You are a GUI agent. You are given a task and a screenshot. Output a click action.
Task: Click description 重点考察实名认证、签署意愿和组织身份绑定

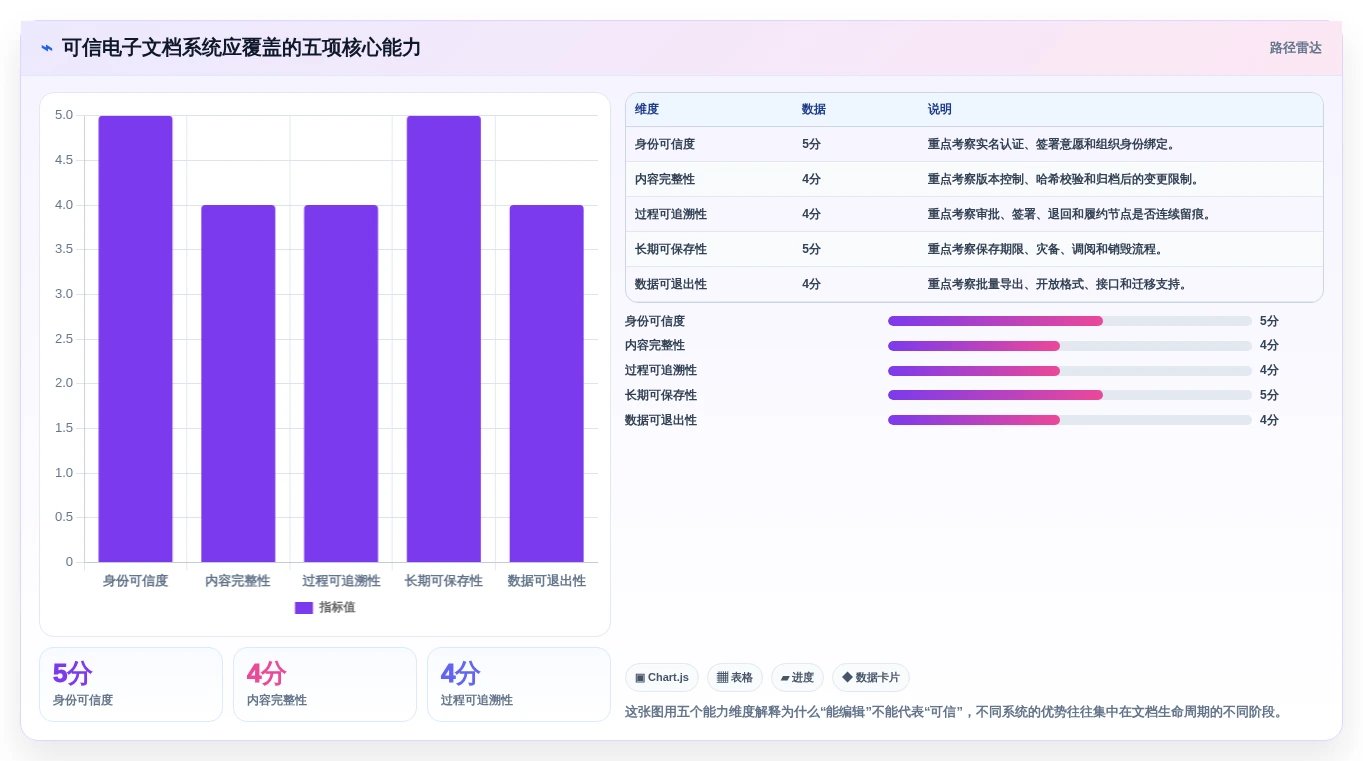[1051, 144]
